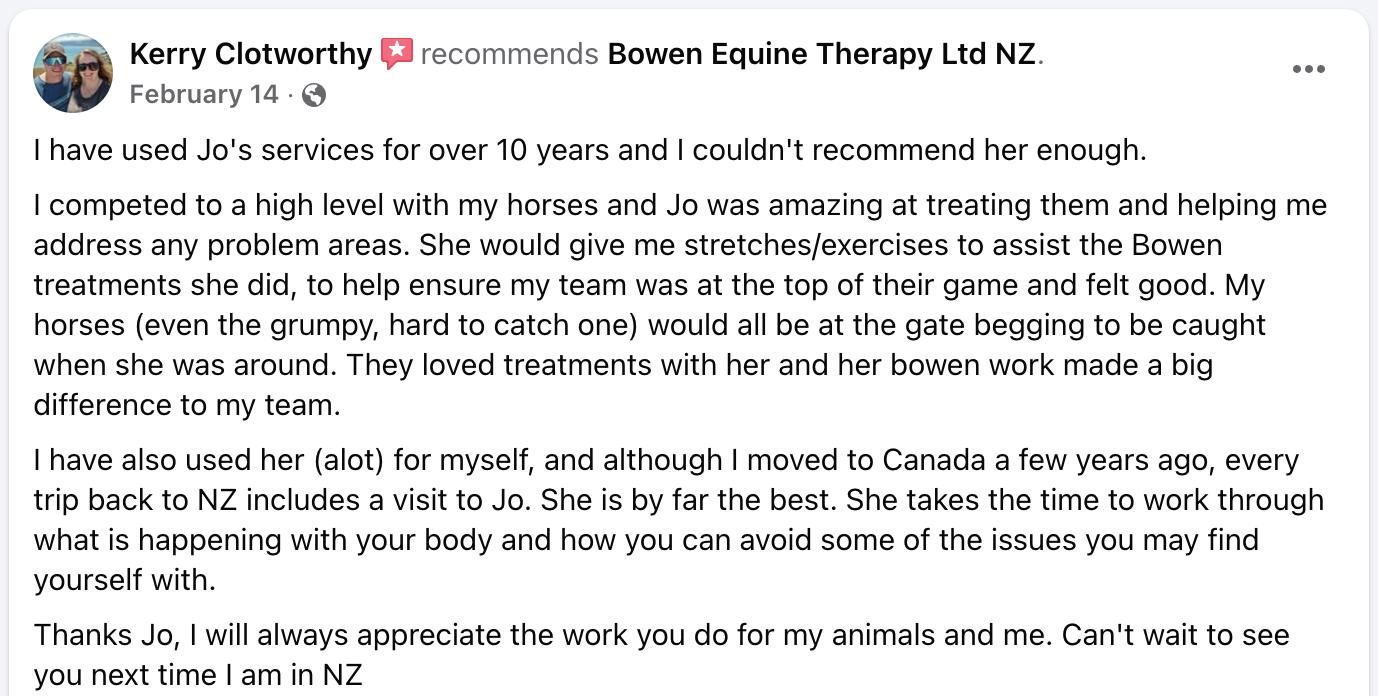The width and height of the screenshot is (1378, 696).
Task: Click the line starting "trip back to NZ"
Action: (x=678, y=500)
